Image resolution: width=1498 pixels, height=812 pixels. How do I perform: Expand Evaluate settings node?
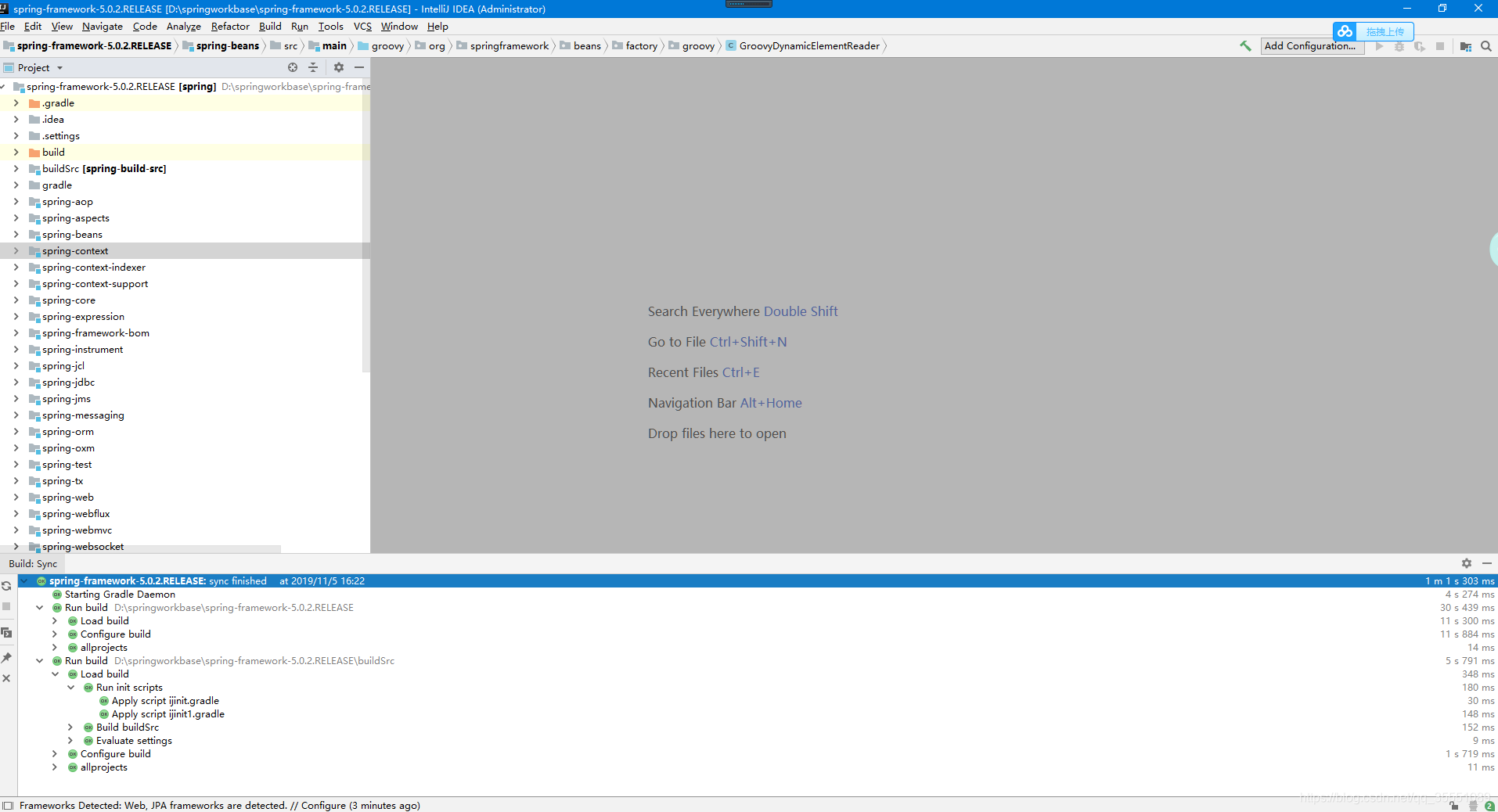coord(70,741)
